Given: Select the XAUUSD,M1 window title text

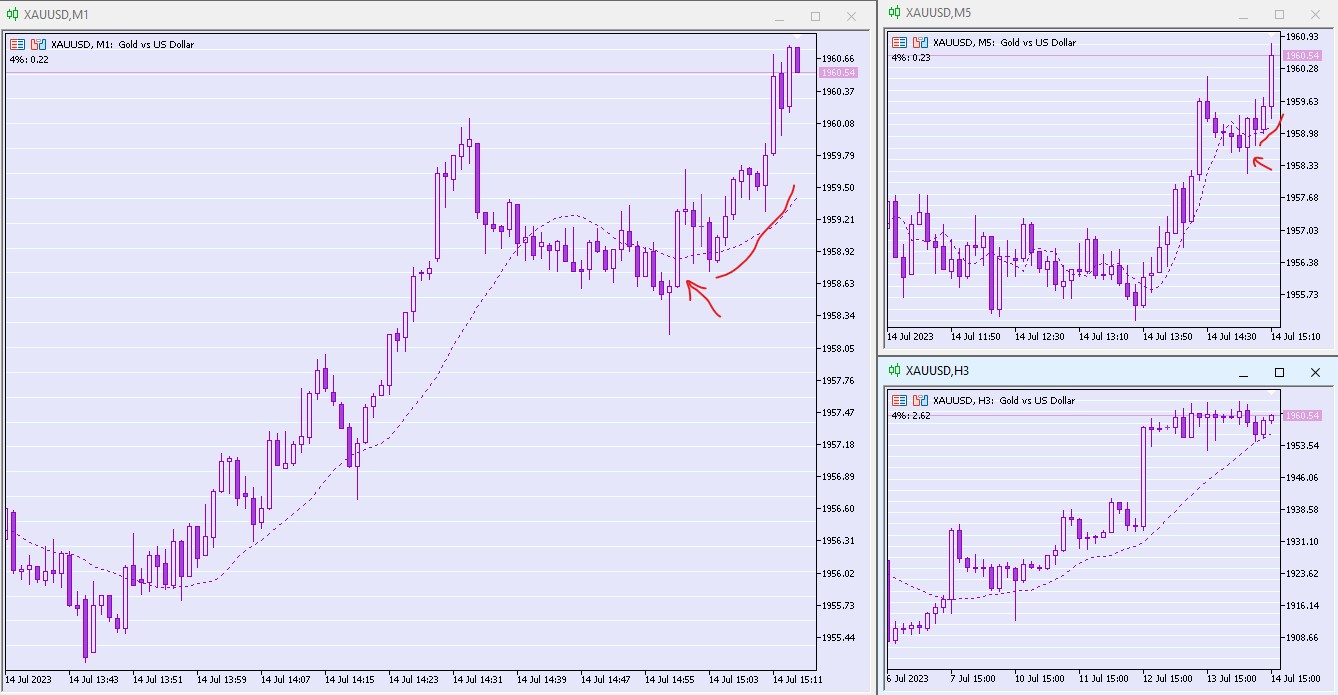Looking at the screenshot, I should pos(56,15).
